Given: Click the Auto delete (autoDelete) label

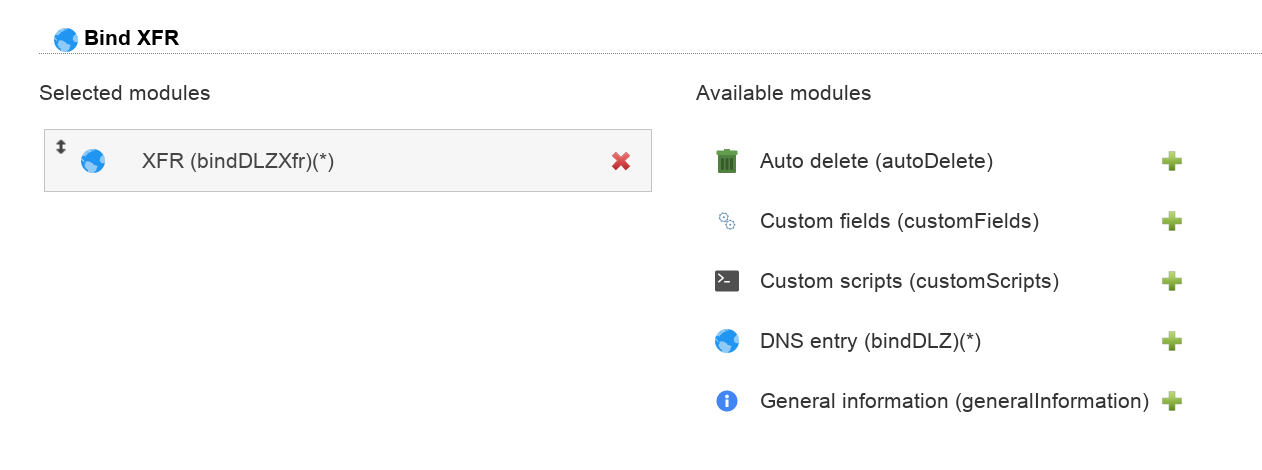Looking at the screenshot, I should [x=876, y=161].
